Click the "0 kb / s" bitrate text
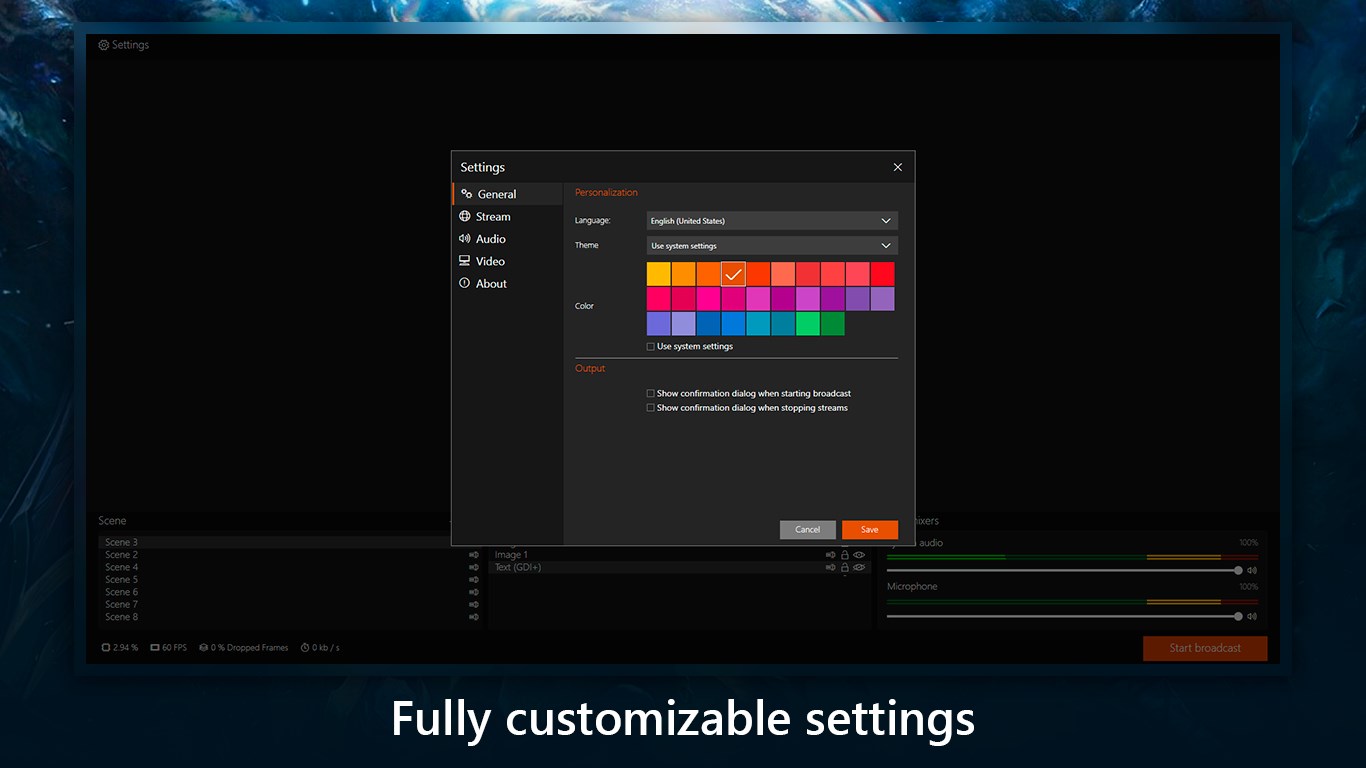The height and width of the screenshot is (768, 1366). (x=326, y=648)
